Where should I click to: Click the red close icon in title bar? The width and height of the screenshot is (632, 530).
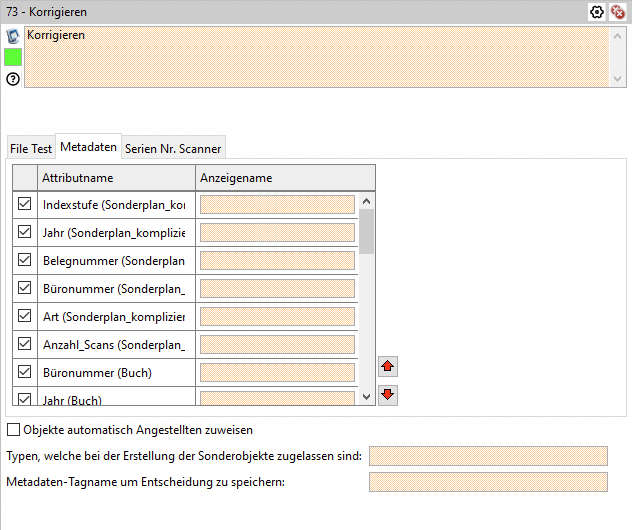pos(617,12)
